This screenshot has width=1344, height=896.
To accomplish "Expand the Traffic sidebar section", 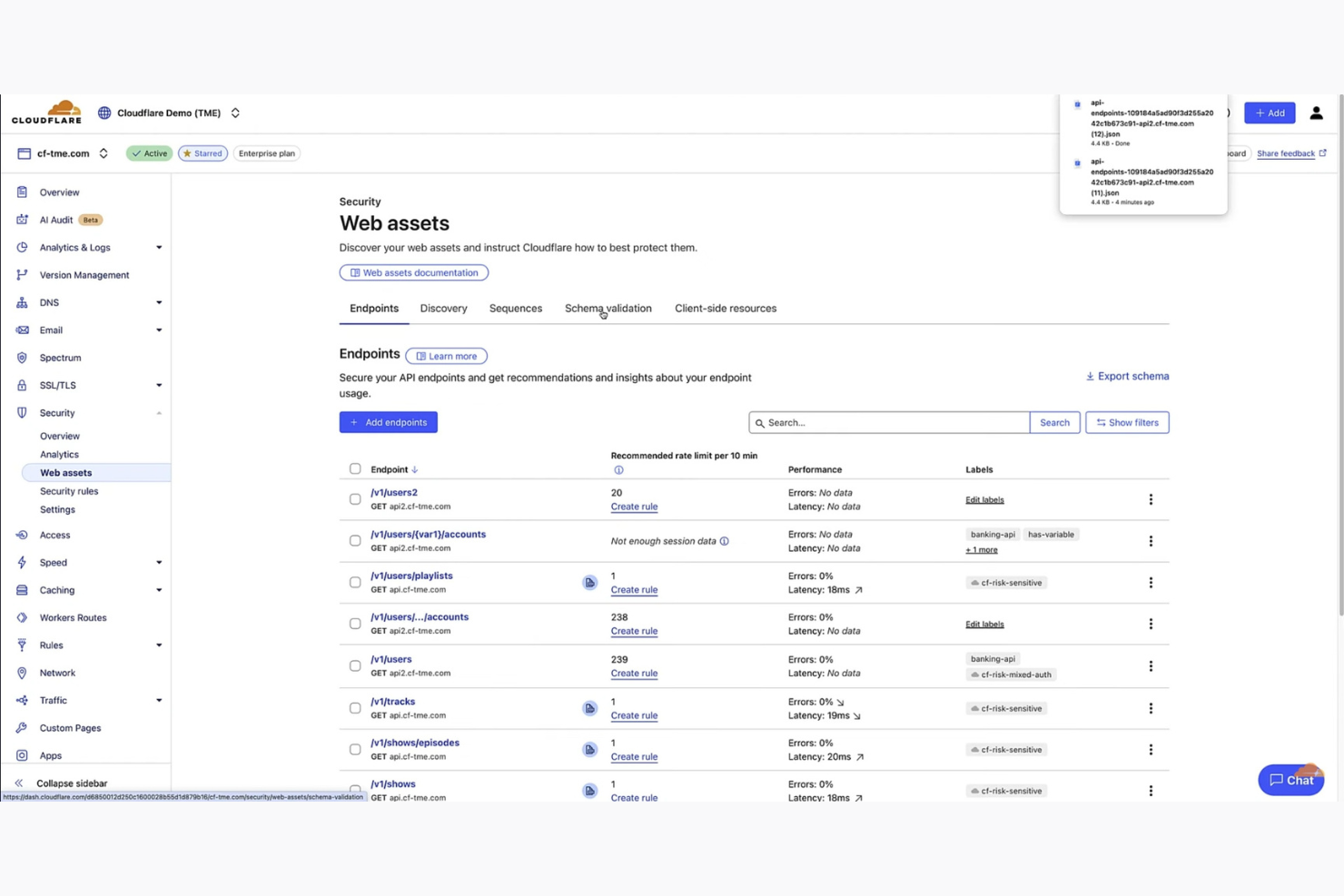I will pos(159,701).
